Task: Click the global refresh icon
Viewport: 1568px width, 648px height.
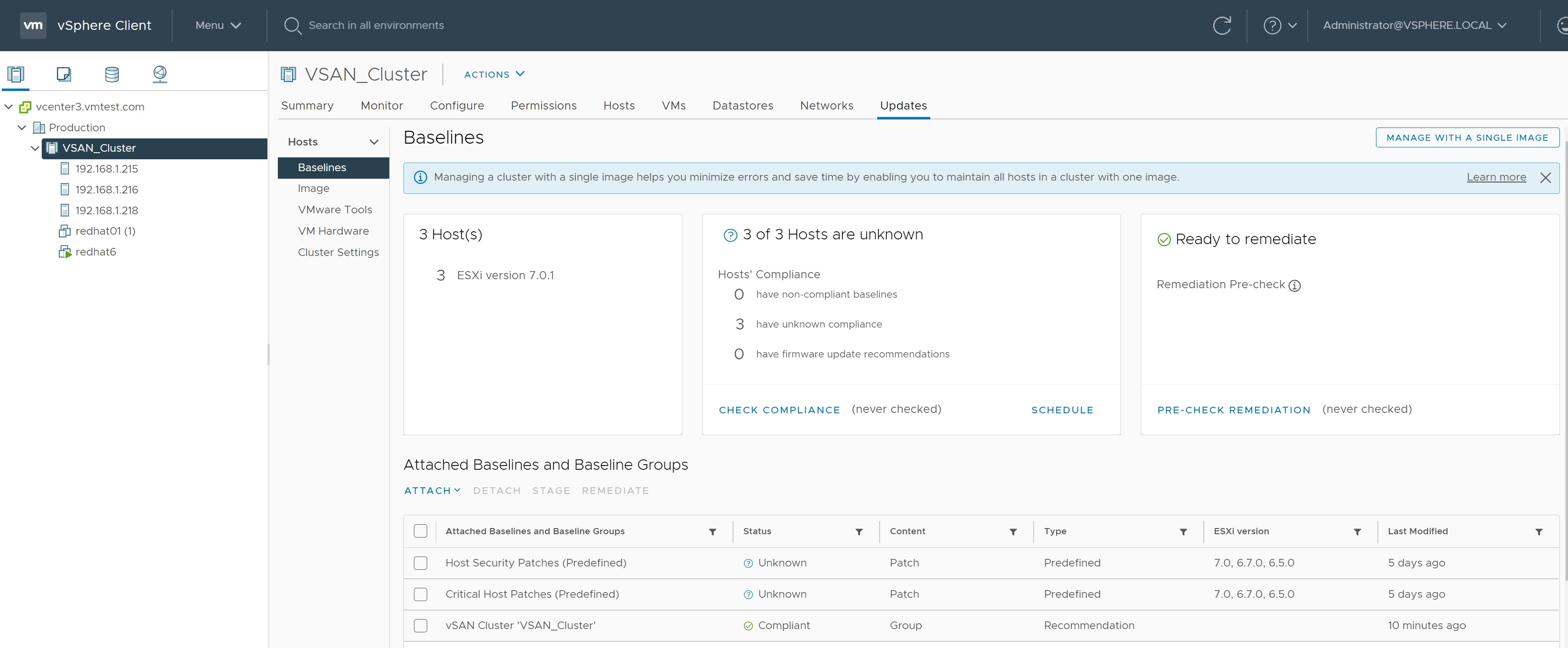Action: point(1222,26)
